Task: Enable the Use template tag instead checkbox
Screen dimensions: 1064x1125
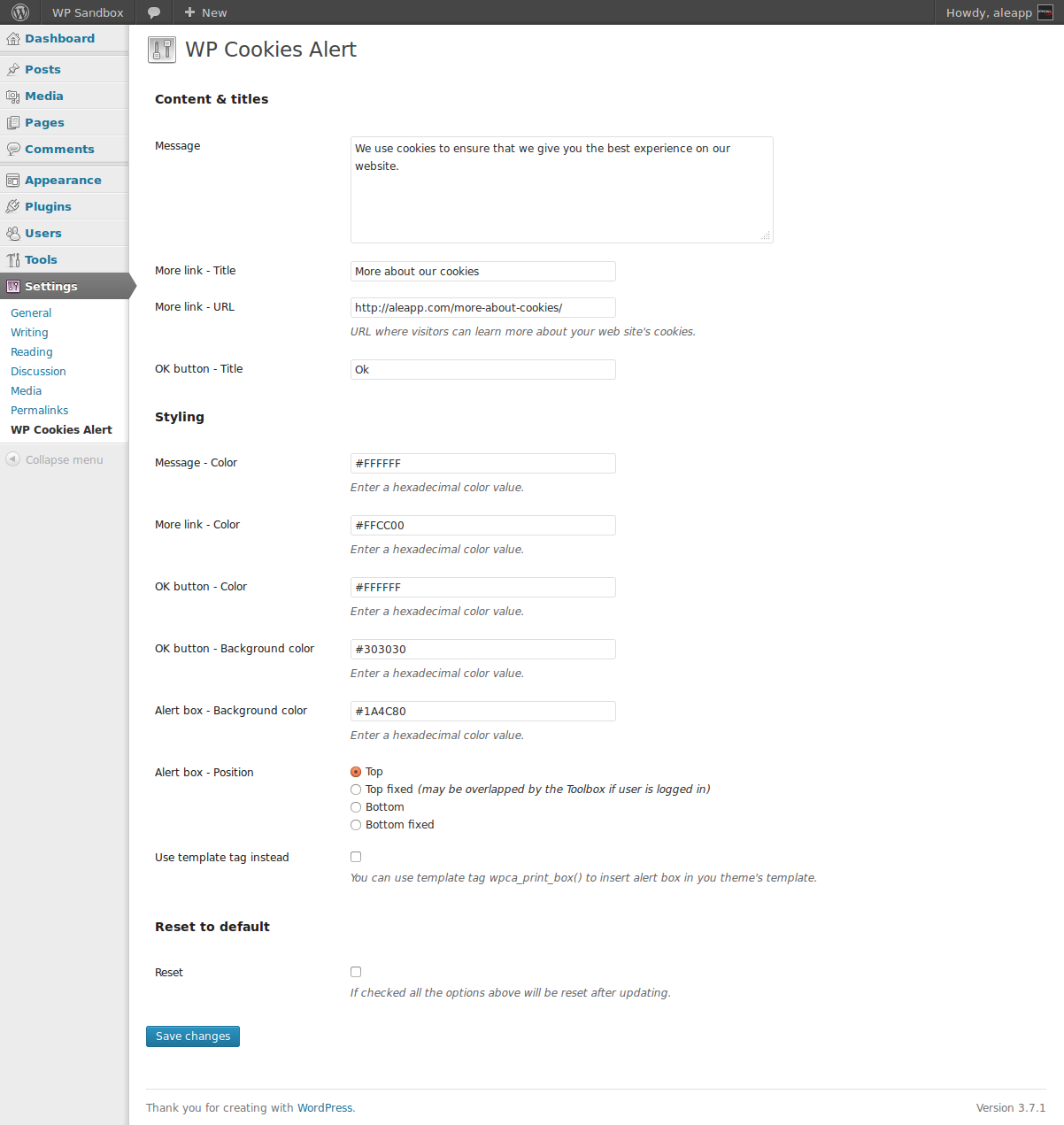Action: click(x=356, y=857)
